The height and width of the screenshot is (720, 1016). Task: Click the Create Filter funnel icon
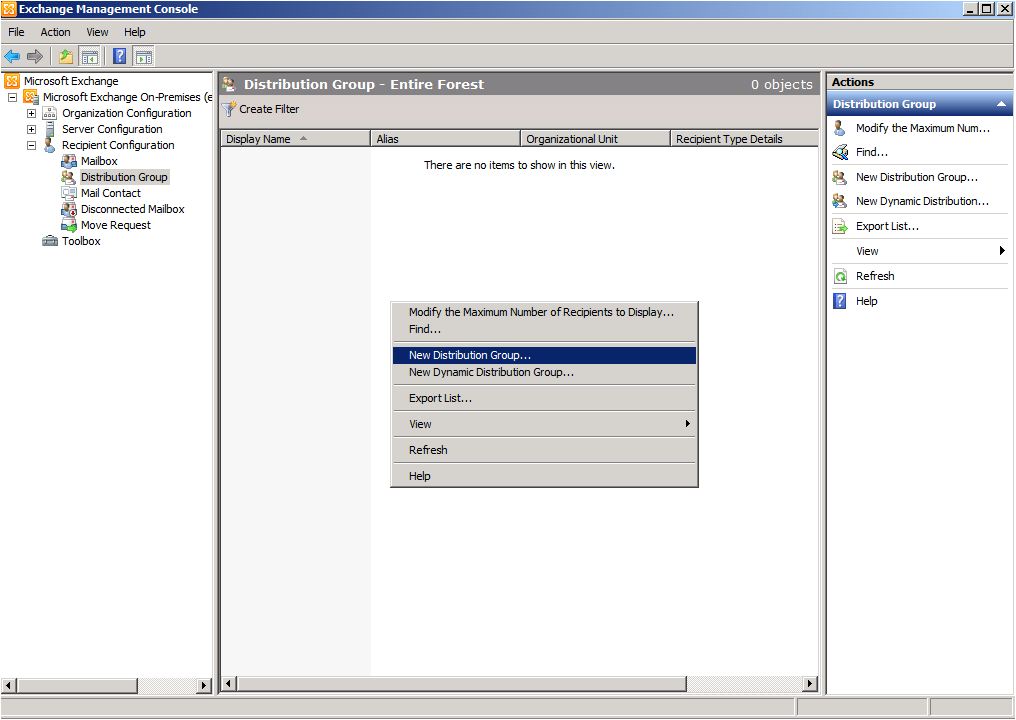tap(229, 109)
